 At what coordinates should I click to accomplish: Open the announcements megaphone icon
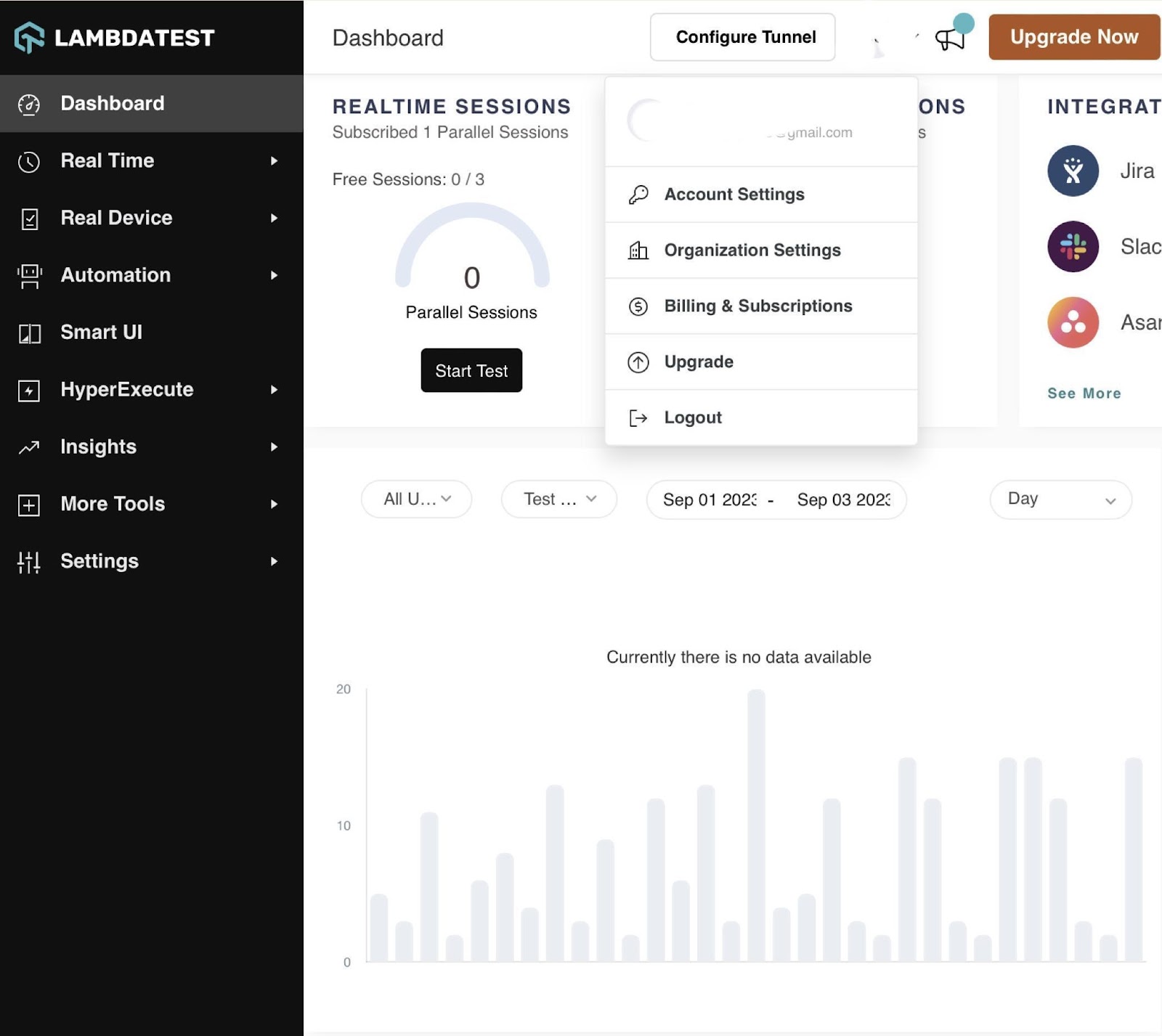pyautogui.click(x=950, y=38)
